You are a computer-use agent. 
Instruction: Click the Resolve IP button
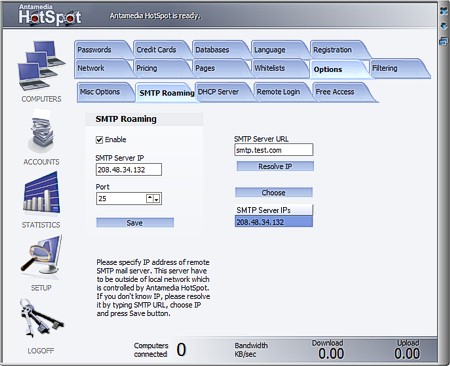pyautogui.click(x=275, y=166)
